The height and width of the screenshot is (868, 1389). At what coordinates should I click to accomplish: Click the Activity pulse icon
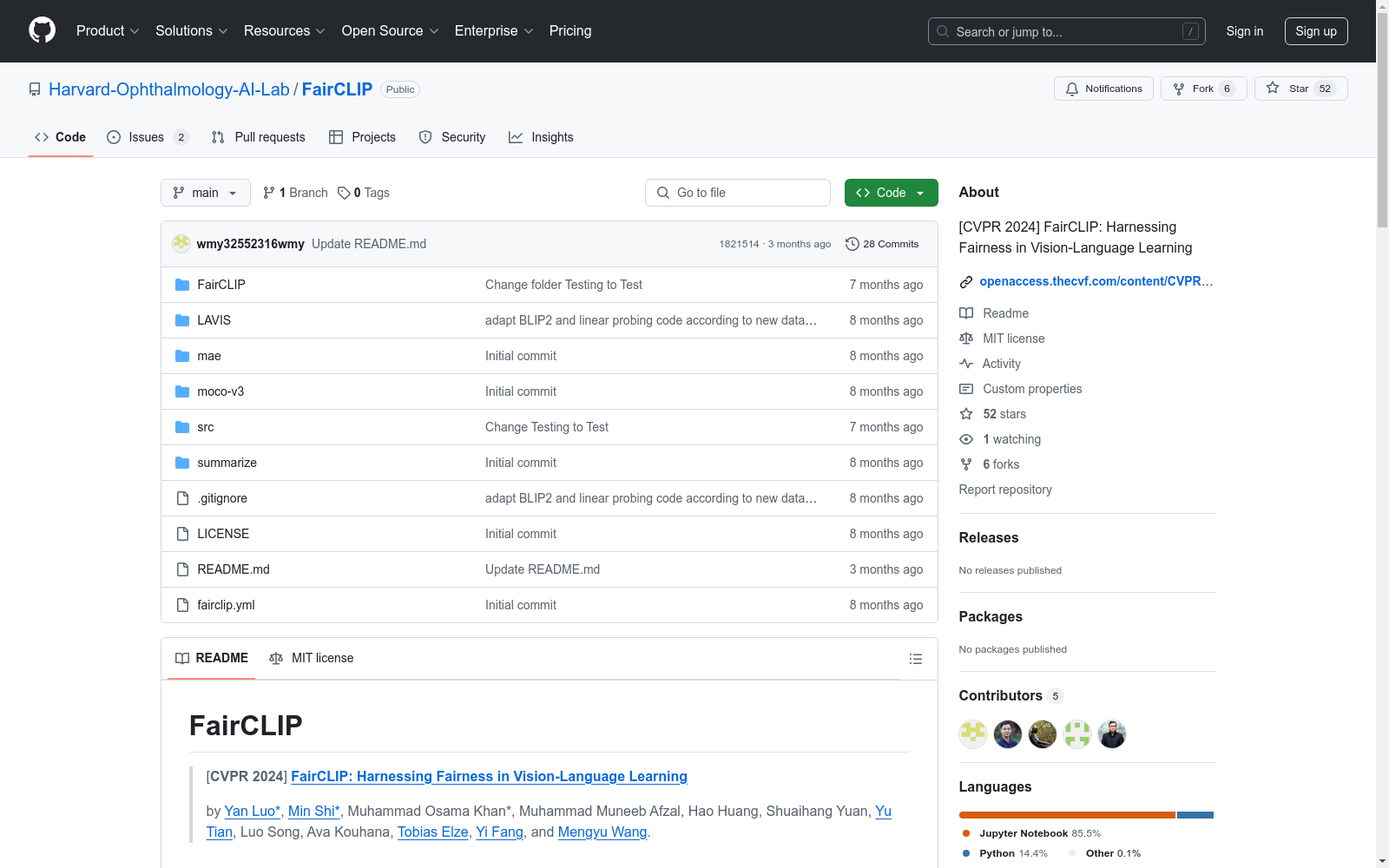(966, 364)
